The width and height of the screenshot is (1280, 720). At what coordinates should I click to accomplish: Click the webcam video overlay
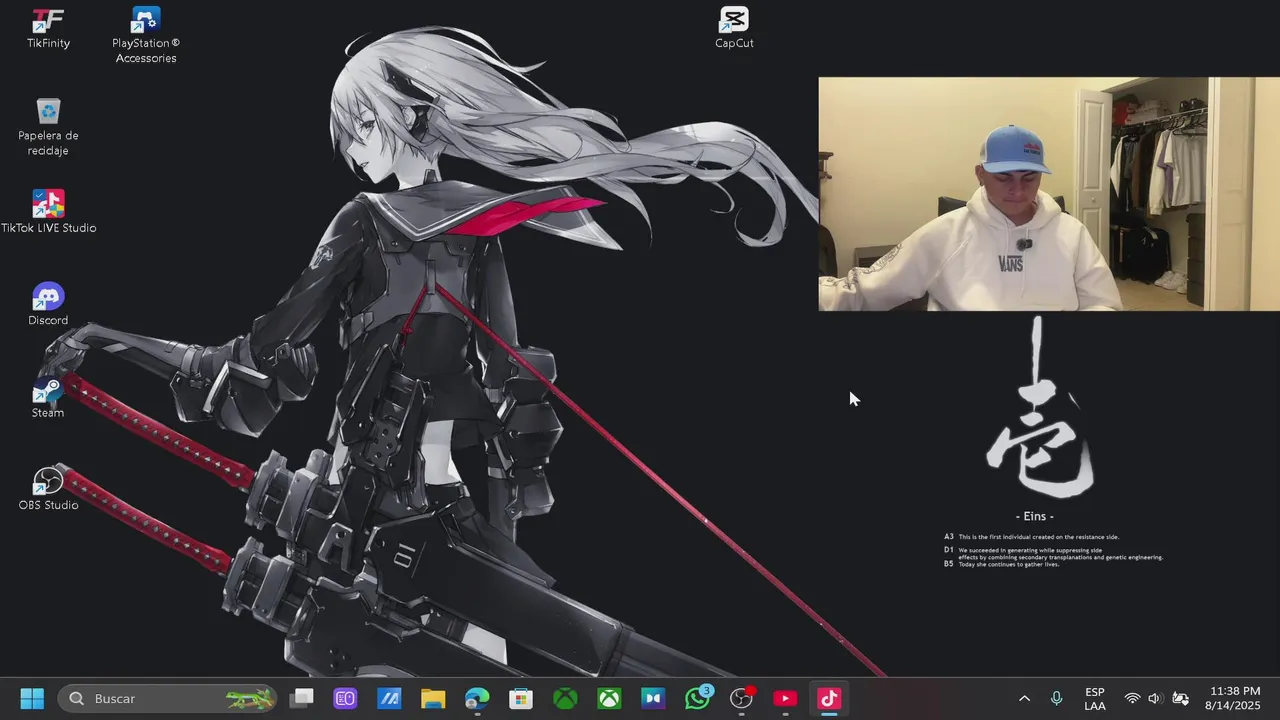(1049, 194)
